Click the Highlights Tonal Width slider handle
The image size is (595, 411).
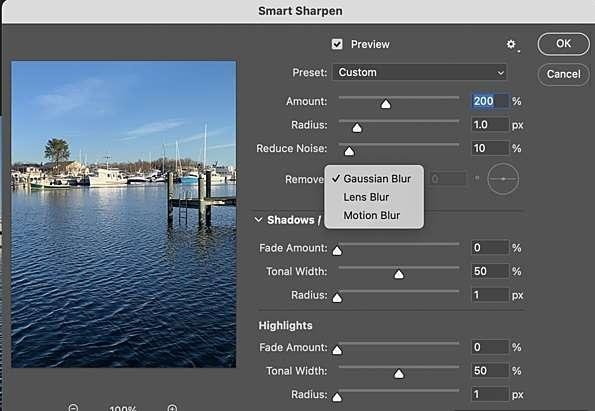pyautogui.click(x=399, y=374)
